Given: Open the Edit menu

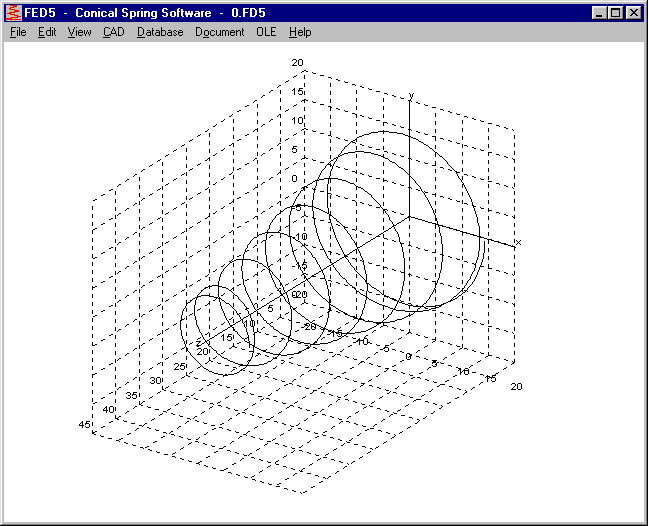Looking at the screenshot, I should [47, 32].
